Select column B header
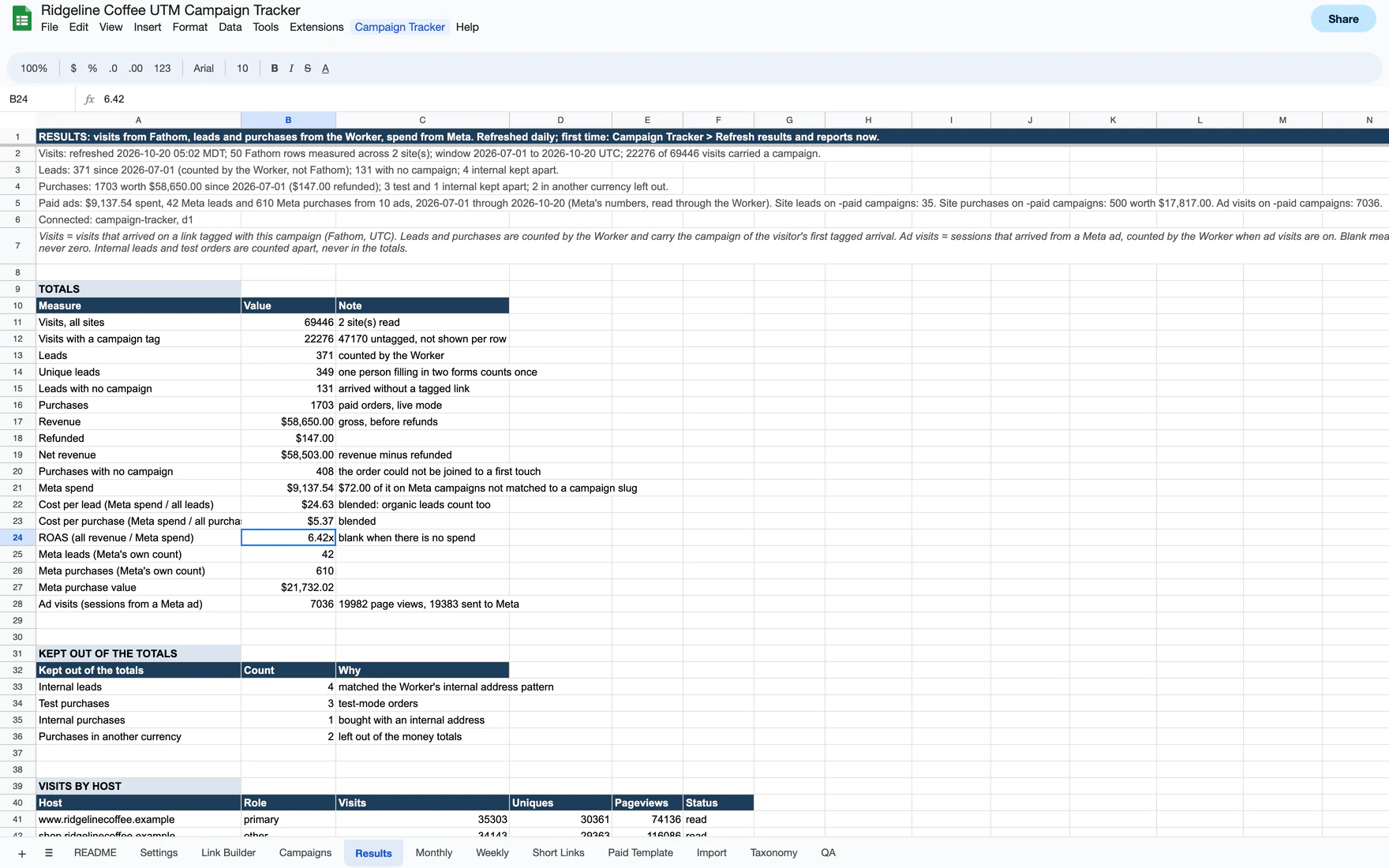The height and width of the screenshot is (868, 1389). click(288, 120)
